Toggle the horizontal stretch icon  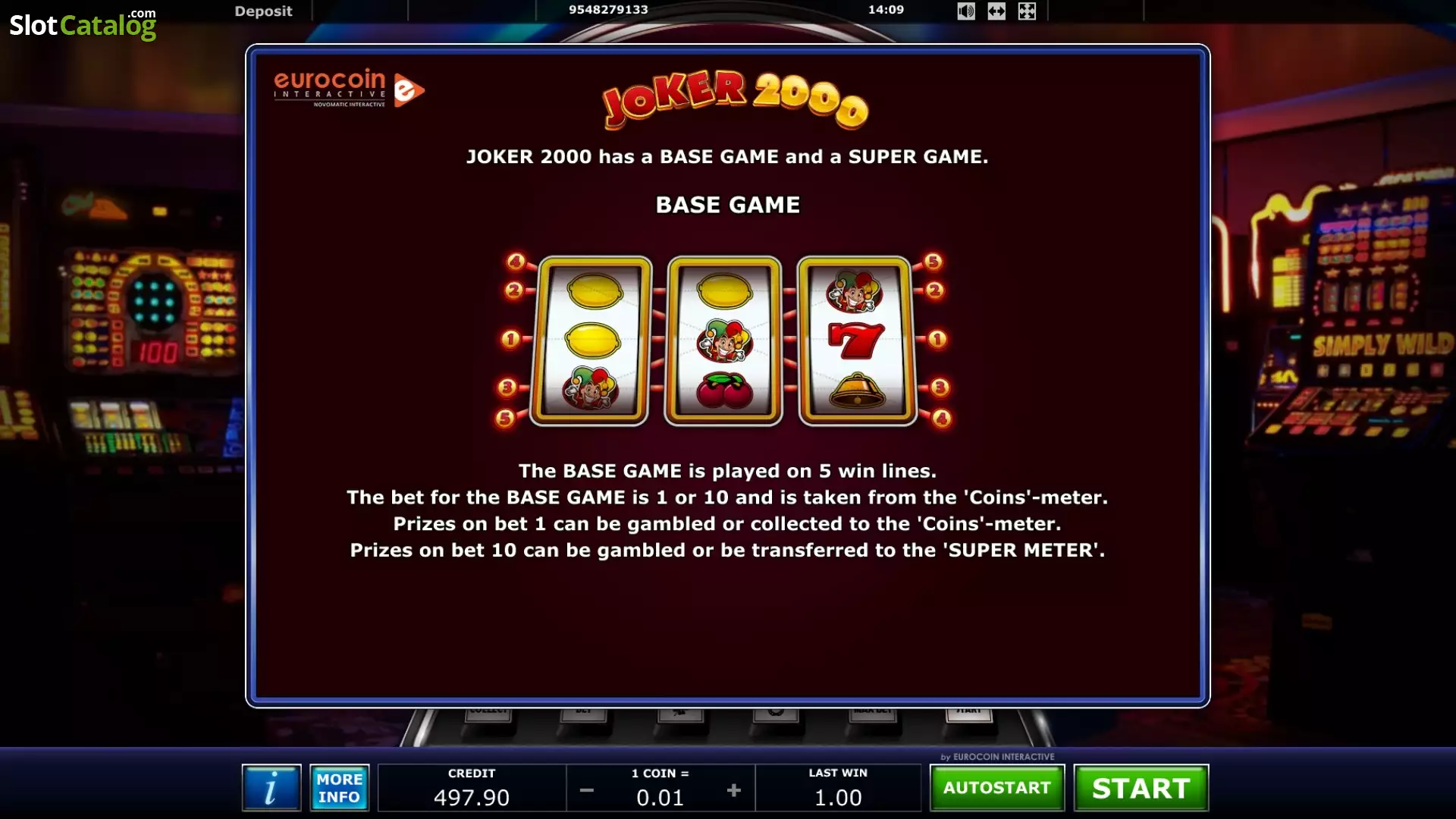996,11
